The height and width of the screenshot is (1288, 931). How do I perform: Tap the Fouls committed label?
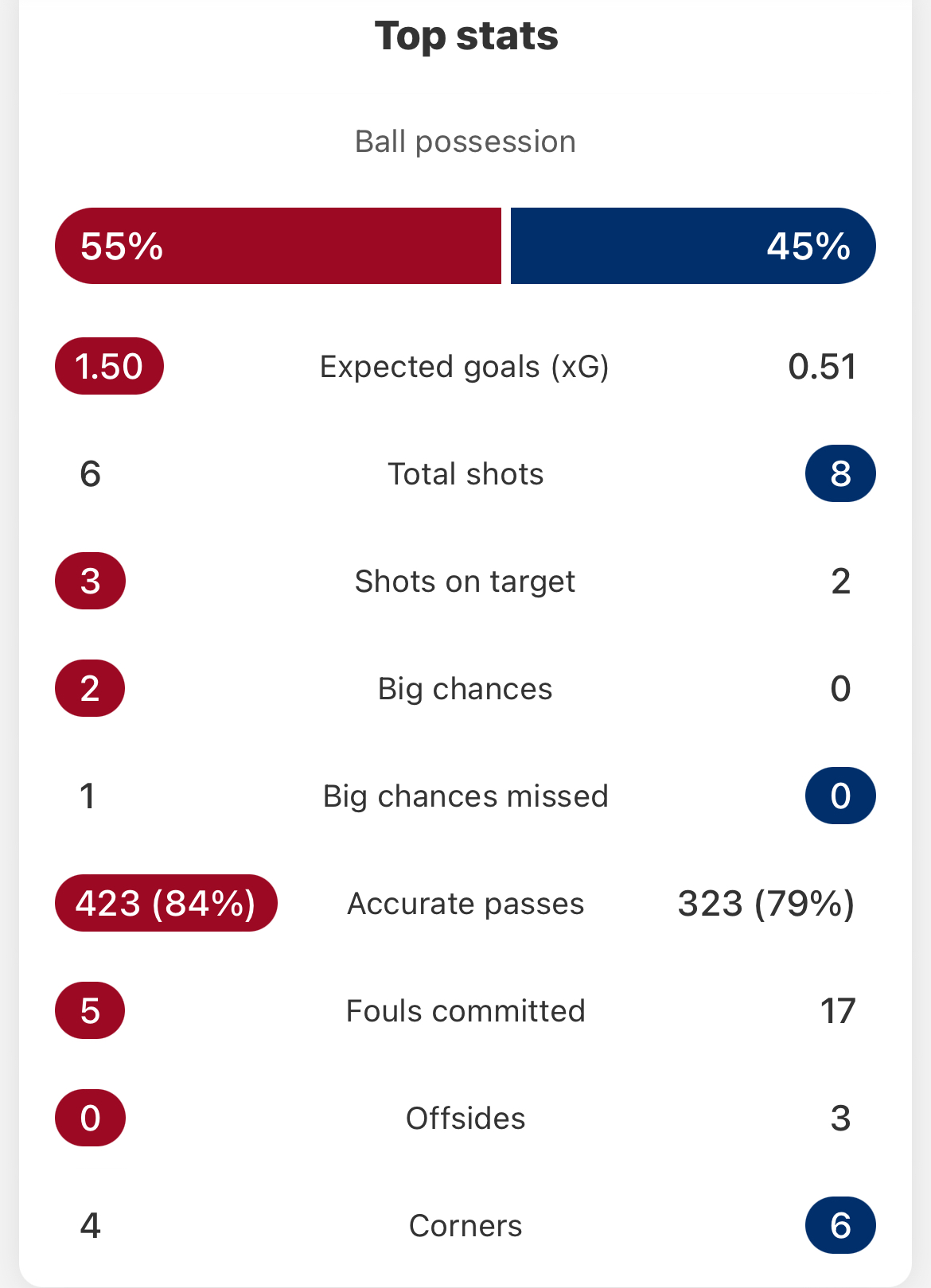click(465, 1011)
